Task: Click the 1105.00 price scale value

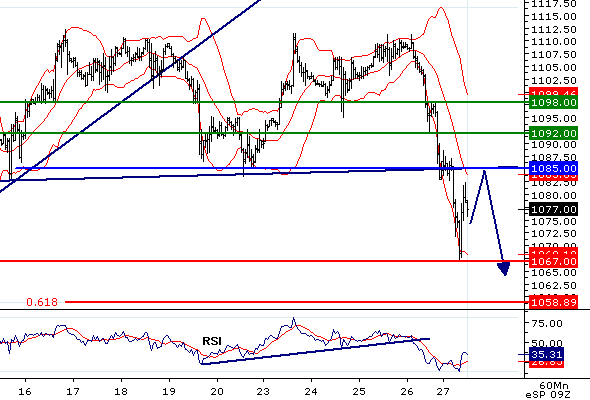Action: [x=553, y=68]
